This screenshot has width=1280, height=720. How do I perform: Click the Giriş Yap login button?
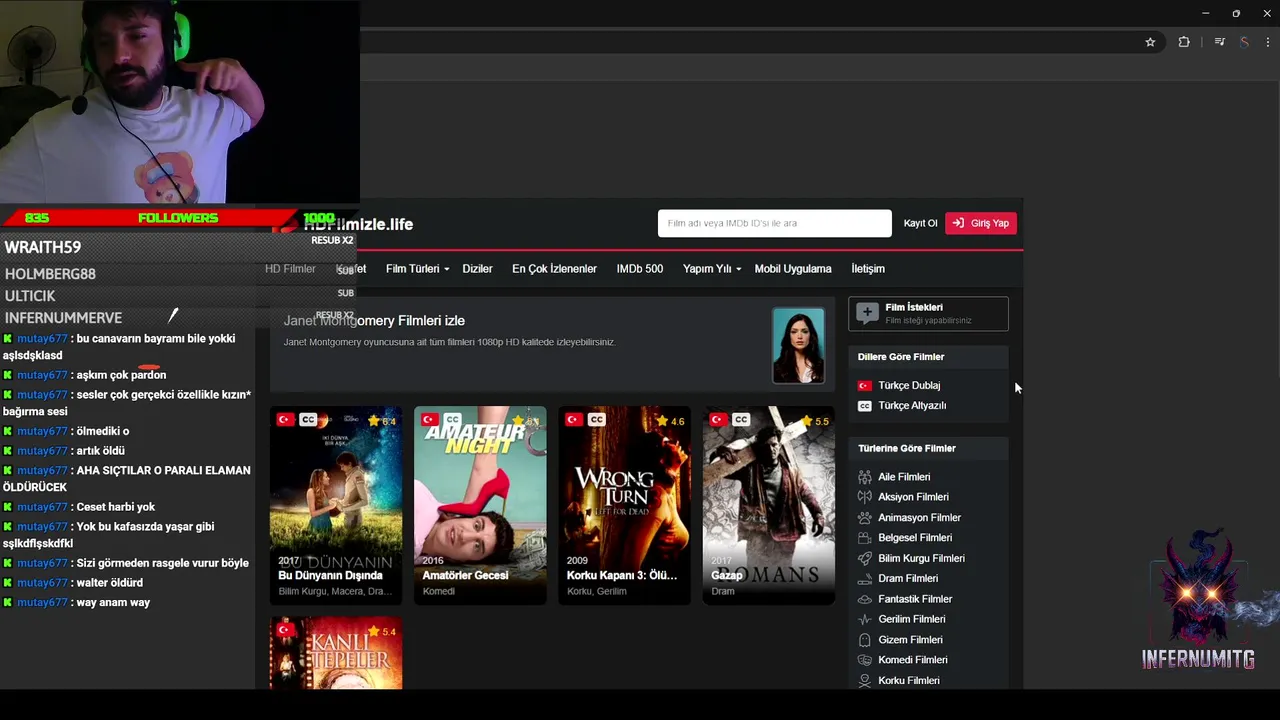pyautogui.click(x=981, y=223)
